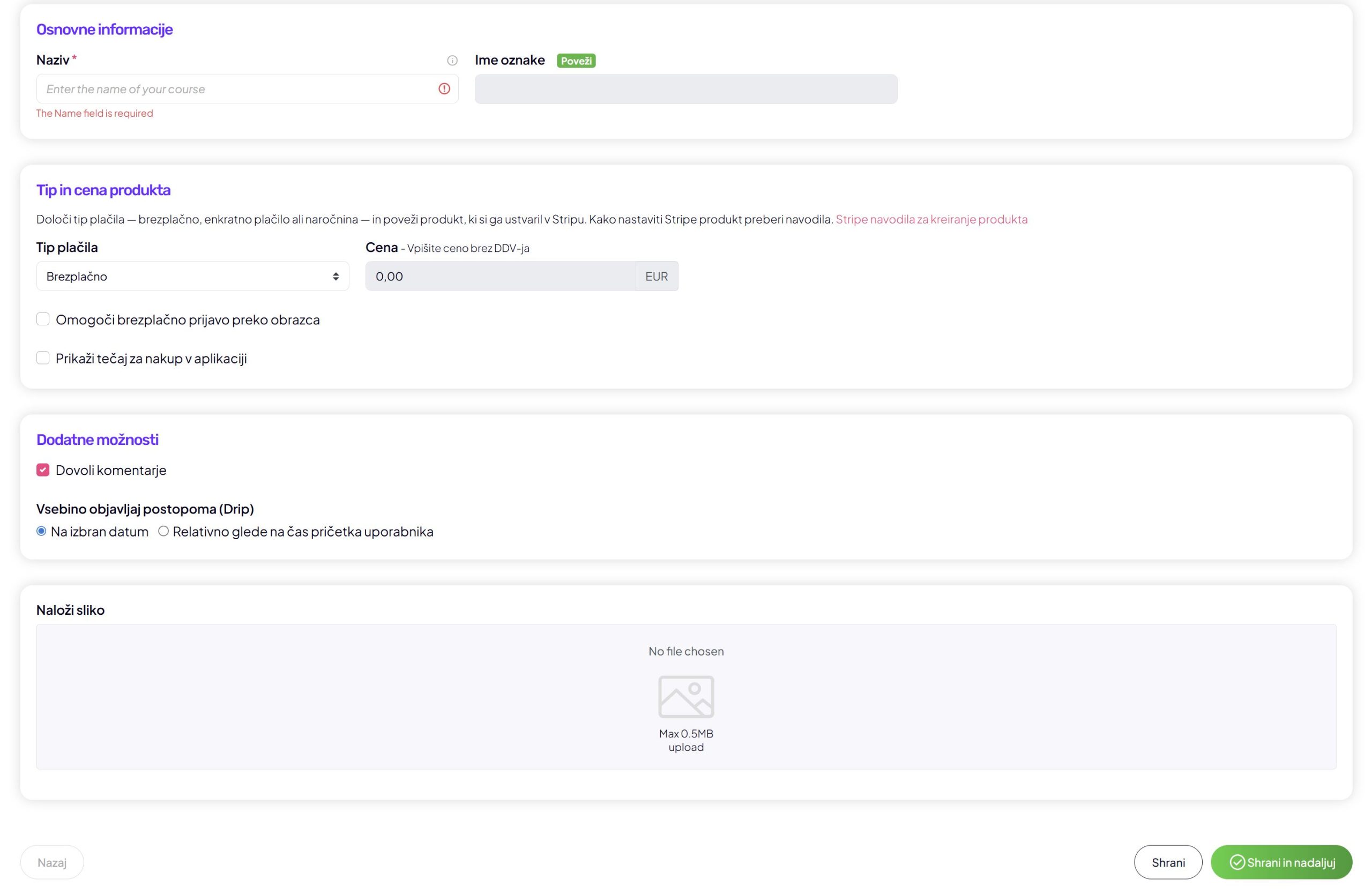Select Relativno glede na čas pričetka uporabnika
The height and width of the screenshot is (894, 1372).
tap(163, 531)
